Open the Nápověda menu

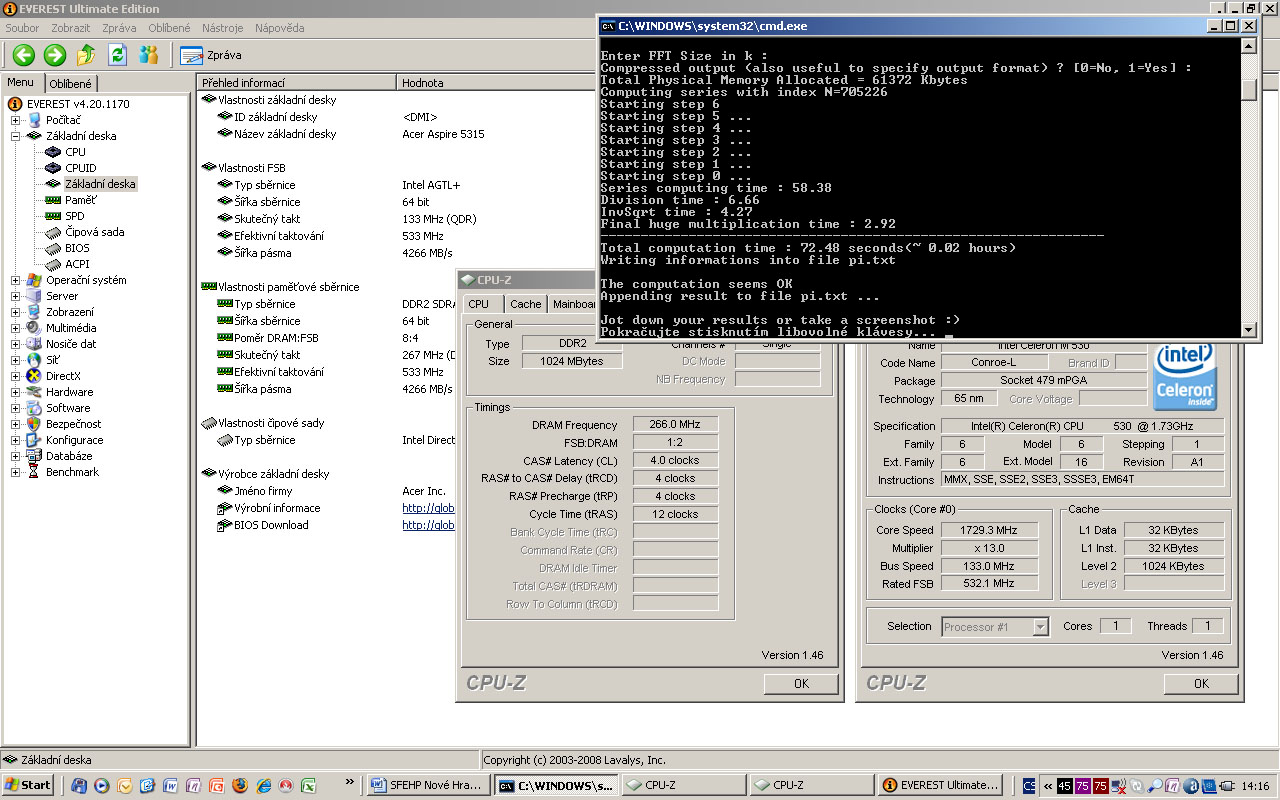280,28
